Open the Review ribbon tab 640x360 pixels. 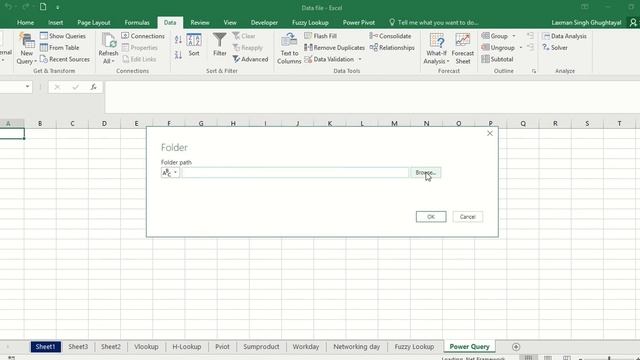(x=200, y=22)
